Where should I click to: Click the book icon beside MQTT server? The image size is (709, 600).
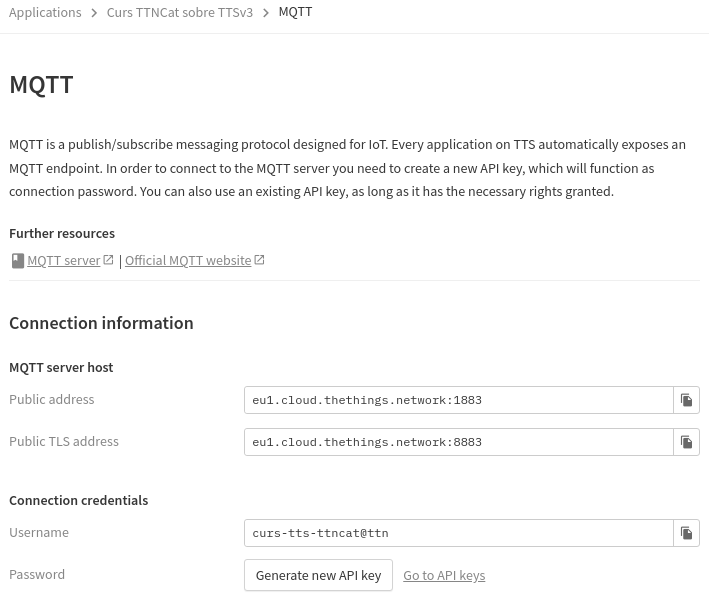coord(17,261)
